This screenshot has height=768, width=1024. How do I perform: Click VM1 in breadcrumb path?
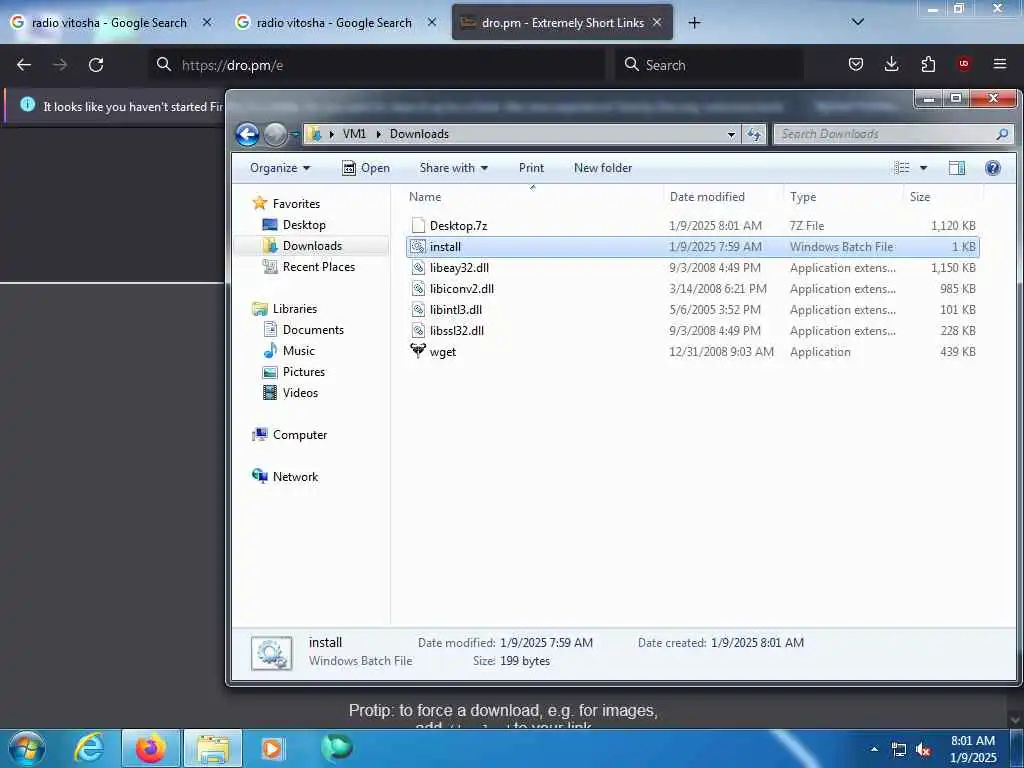coord(354,134)
